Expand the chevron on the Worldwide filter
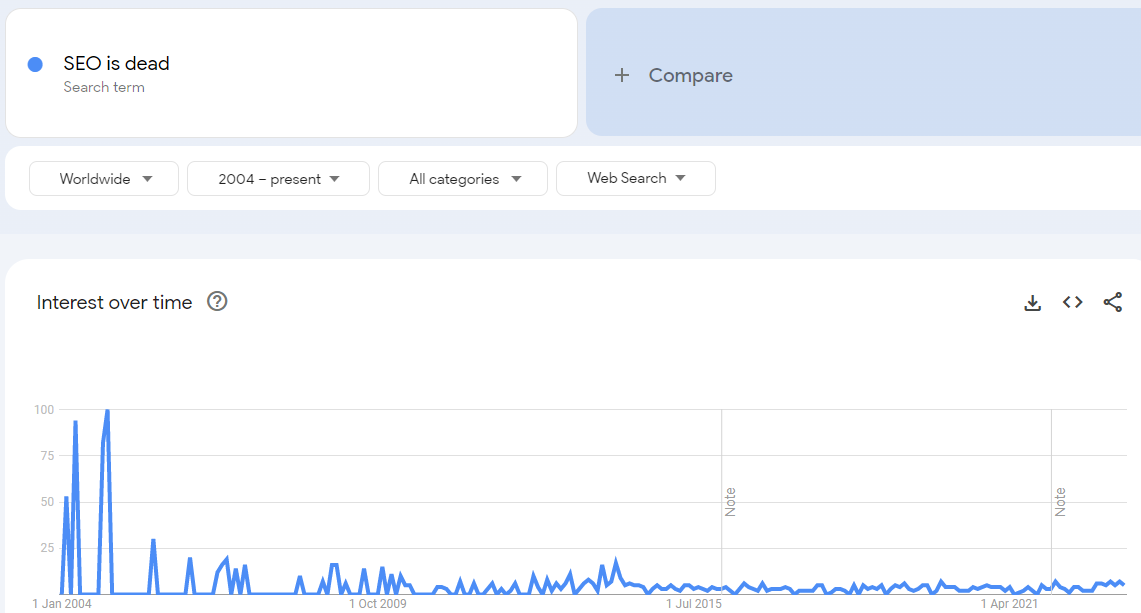This screenshot has width=1141, height=613. tap(148, 178)
